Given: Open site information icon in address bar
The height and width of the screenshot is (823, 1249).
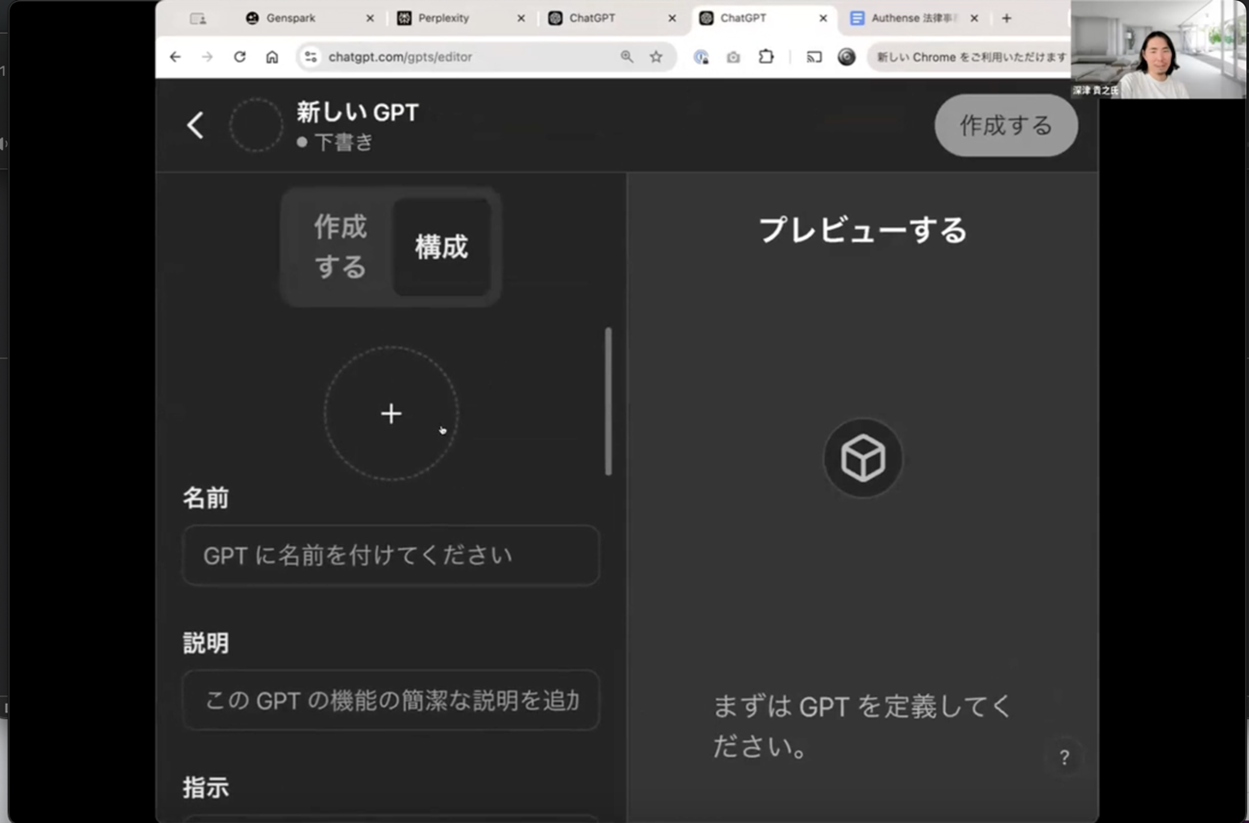Looking at the screenshot, I should coord(311,57).
